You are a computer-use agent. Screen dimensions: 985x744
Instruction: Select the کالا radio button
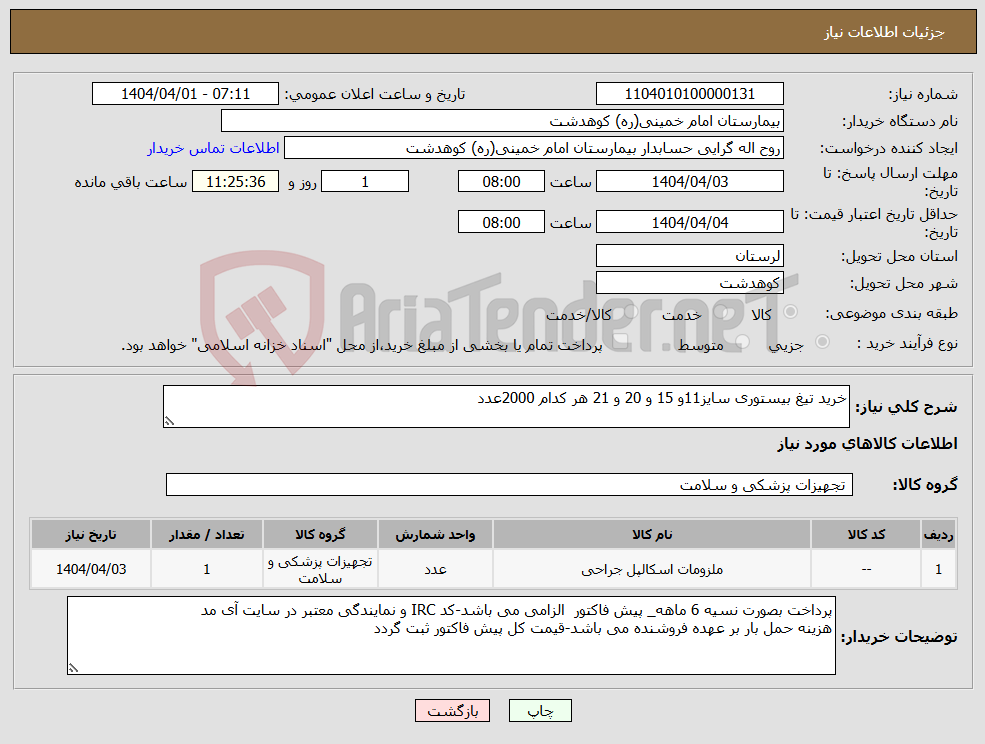point(791,312)
